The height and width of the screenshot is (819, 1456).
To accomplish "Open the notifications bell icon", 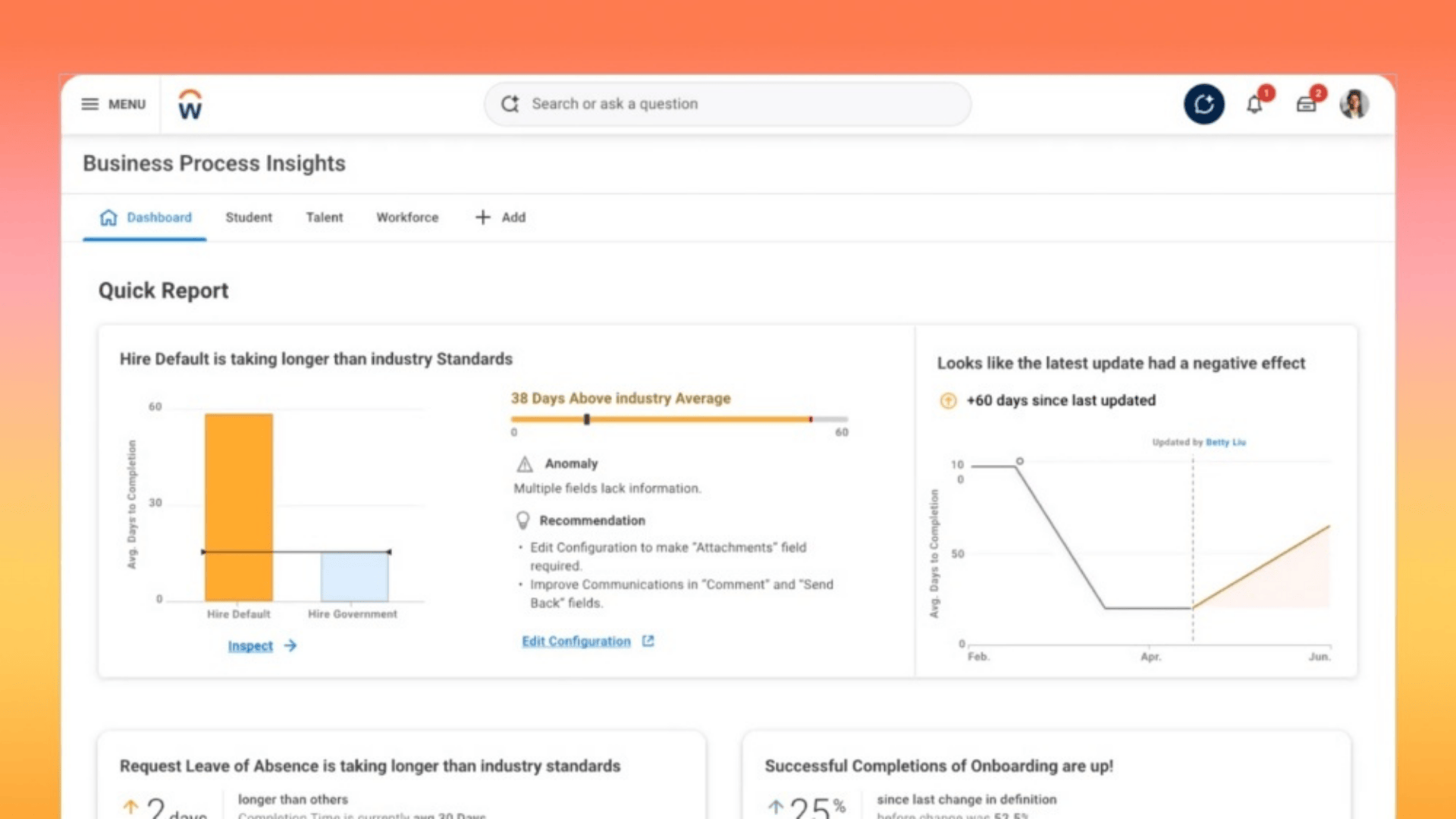I will tap(1254, 105).
